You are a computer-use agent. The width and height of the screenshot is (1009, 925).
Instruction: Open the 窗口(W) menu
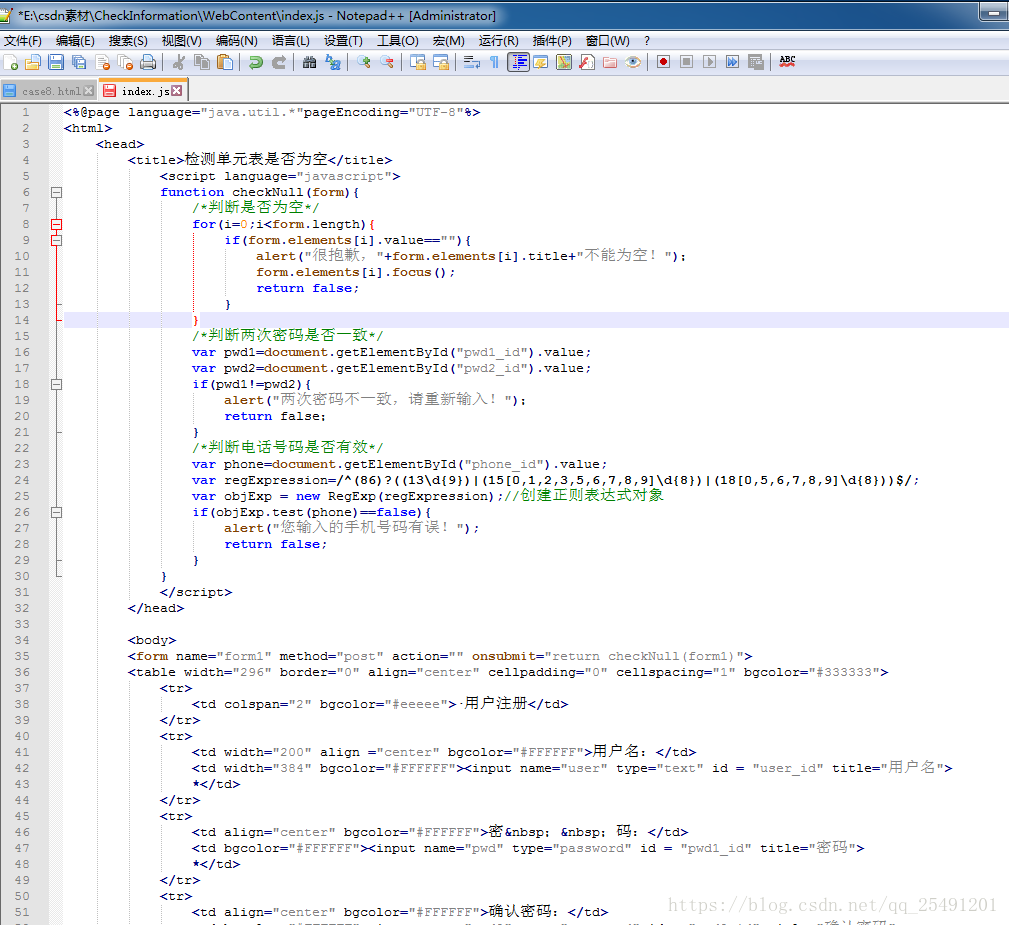(x=607, y=41)
